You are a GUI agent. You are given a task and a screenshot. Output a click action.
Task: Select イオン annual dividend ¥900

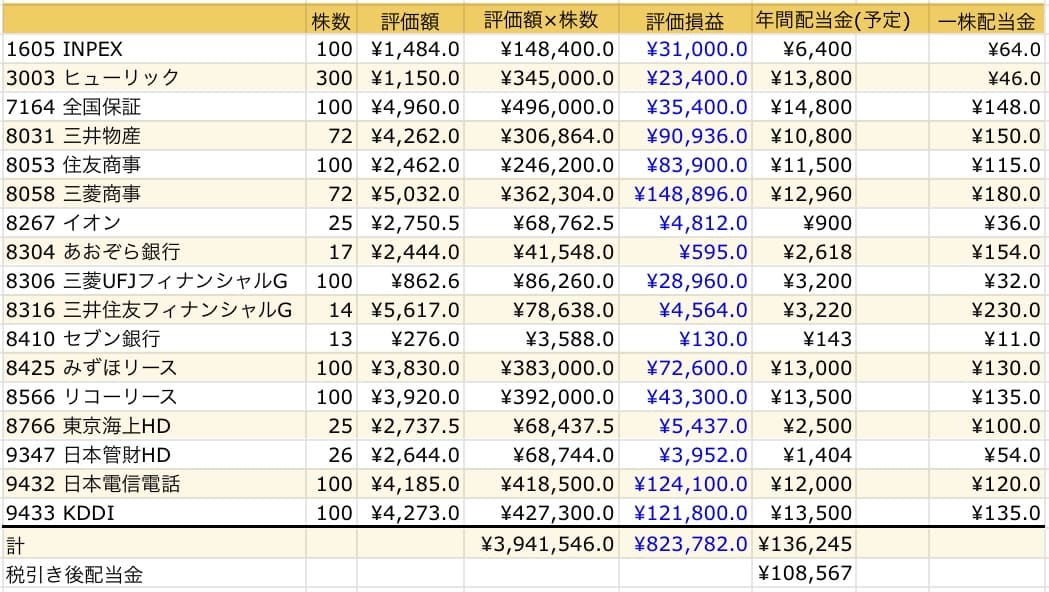(803, 223)
